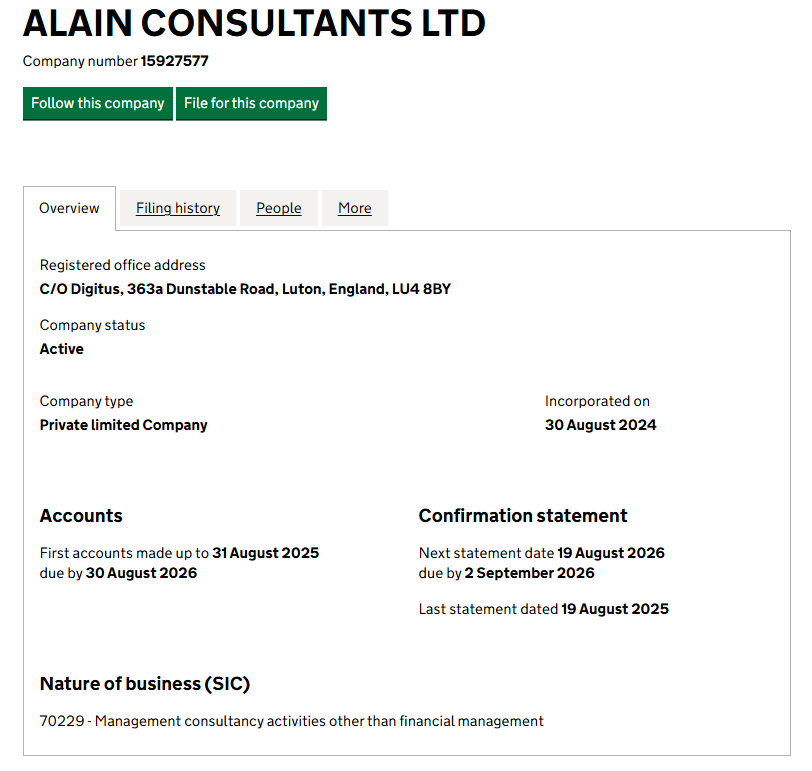This screenshot has width=812, height=771.
Task: Click the incorporation date 30 August 2024
Action: 600,425
